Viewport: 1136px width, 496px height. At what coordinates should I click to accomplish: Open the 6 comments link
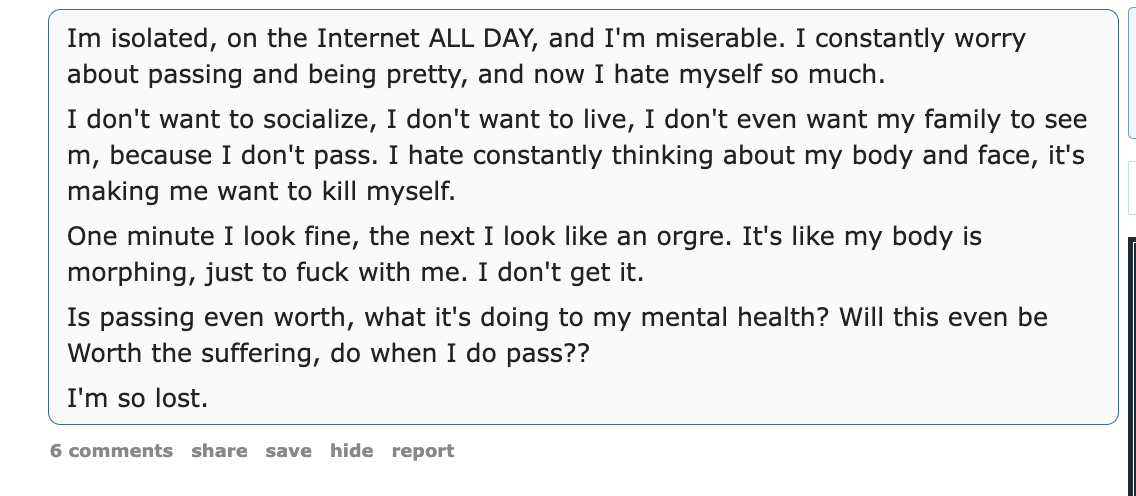(112, 450)
